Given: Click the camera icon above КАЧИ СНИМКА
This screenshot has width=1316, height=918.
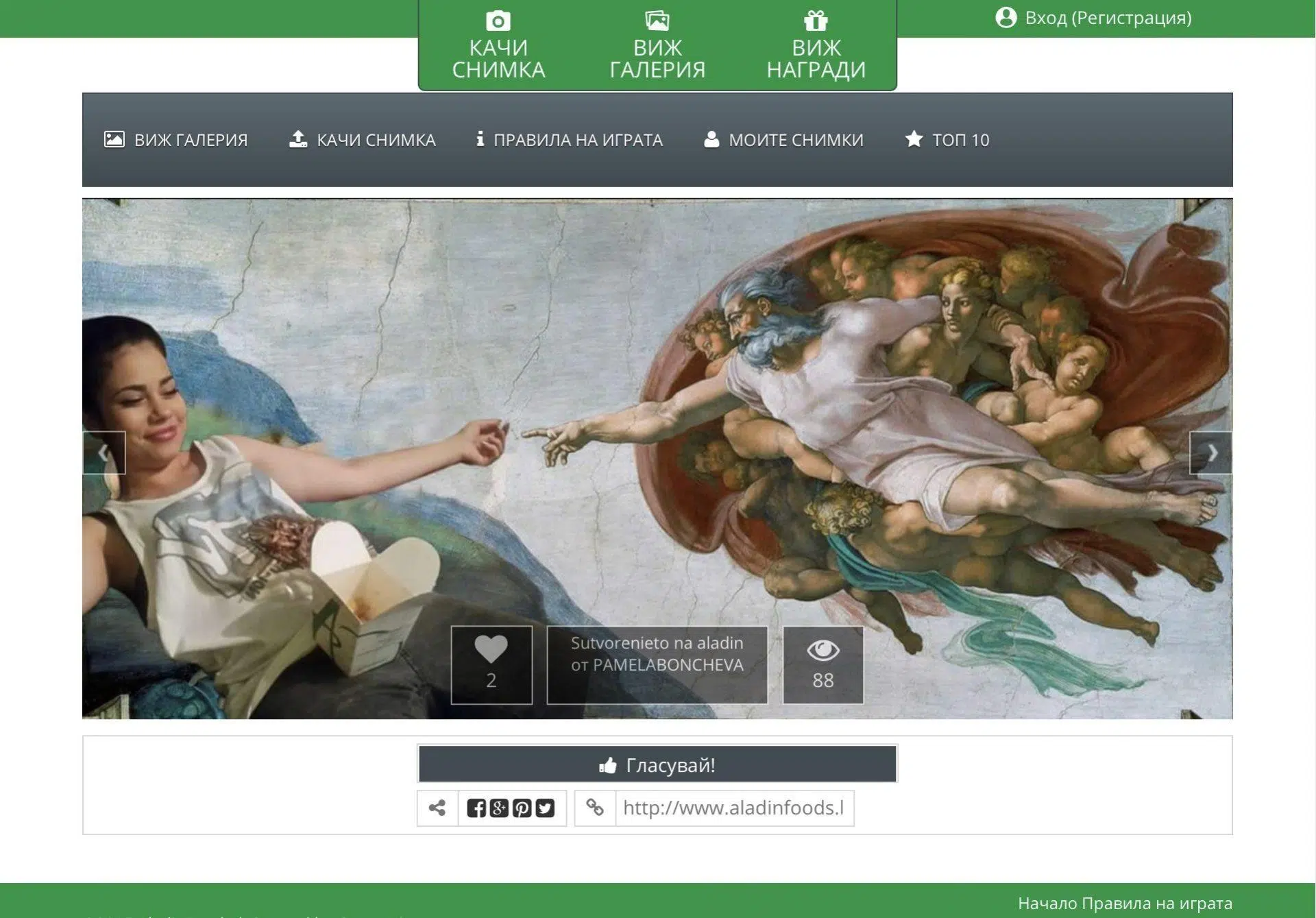Looking at the screenshot, I should click(x=498, y=21).
